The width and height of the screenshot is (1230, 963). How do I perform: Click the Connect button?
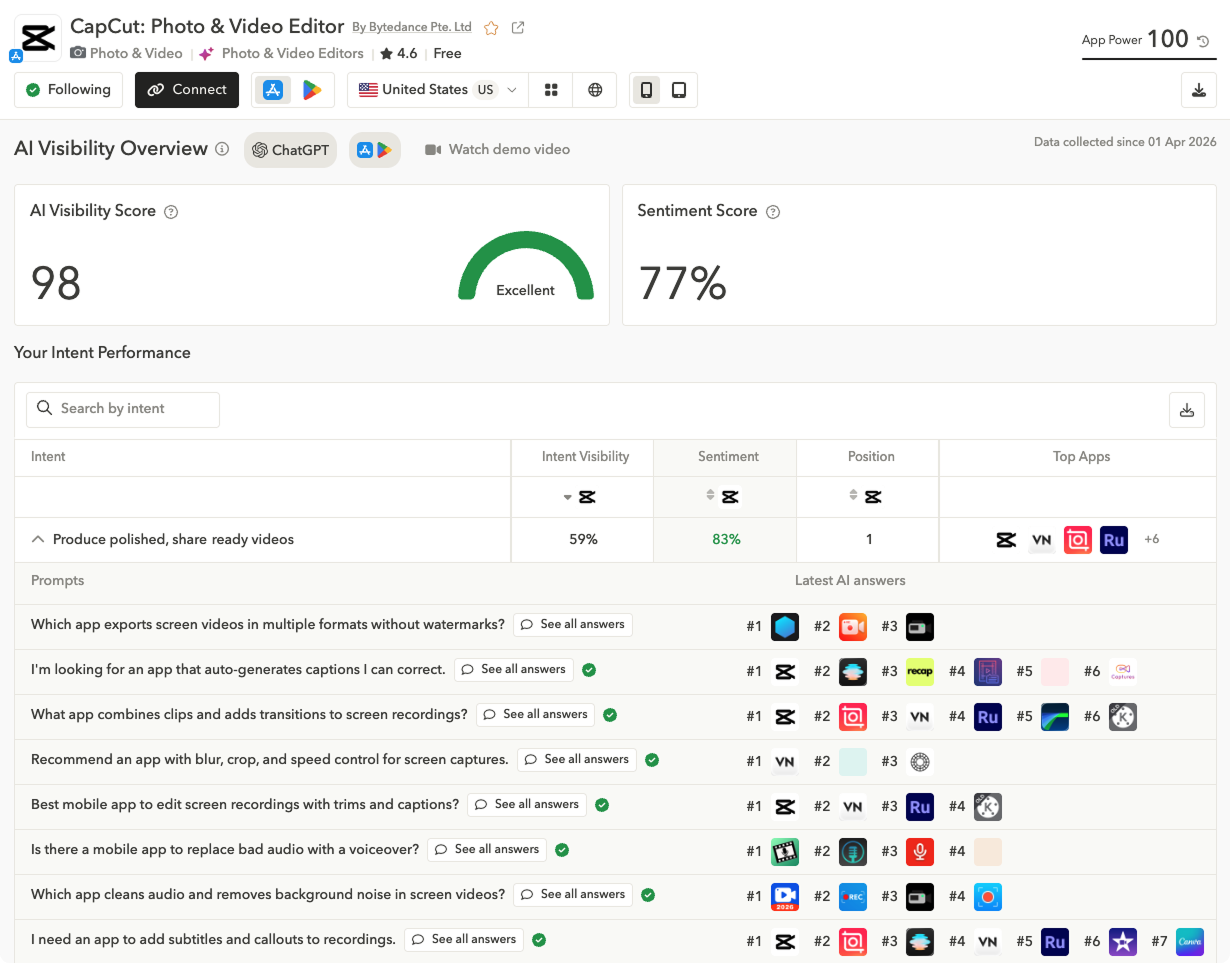187,90
